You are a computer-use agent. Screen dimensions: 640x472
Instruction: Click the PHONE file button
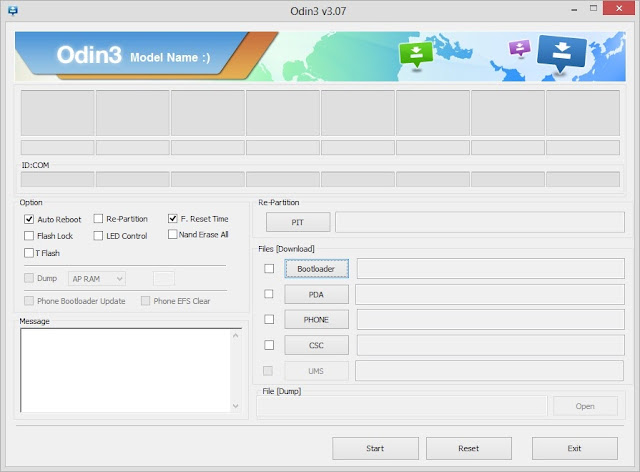(x=316, y=320)
